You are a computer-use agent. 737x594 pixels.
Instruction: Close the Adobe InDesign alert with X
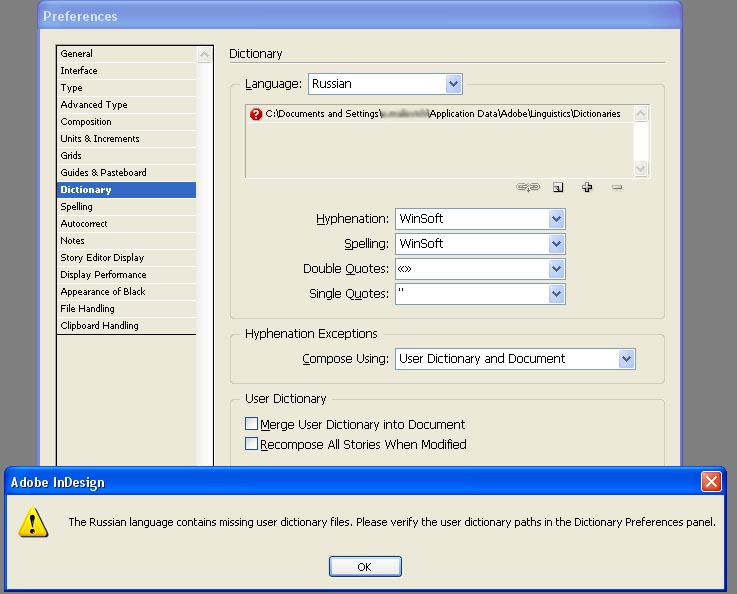pyautogui.click(x=711, y=482)
